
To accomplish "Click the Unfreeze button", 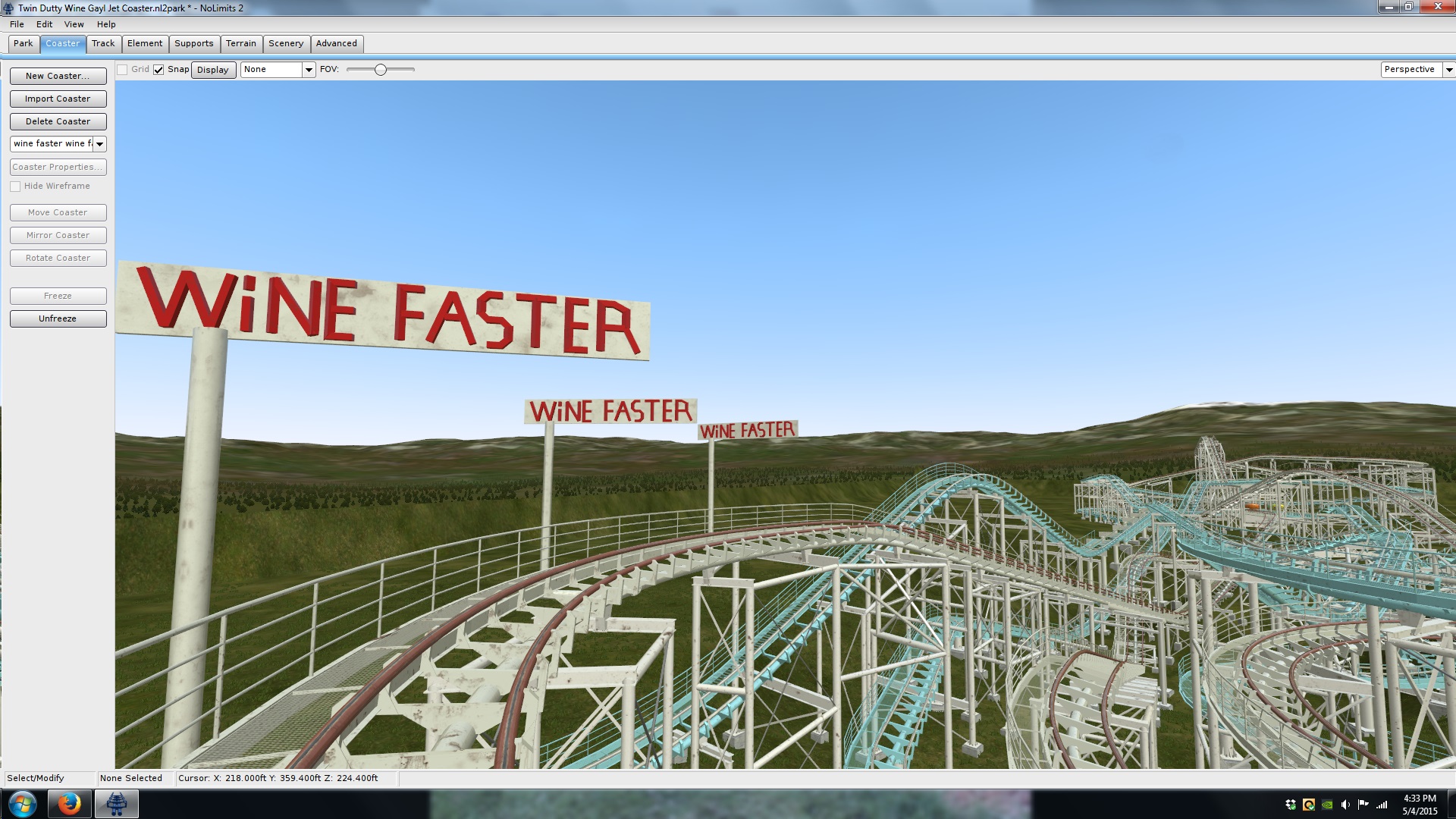I will 58,318.
